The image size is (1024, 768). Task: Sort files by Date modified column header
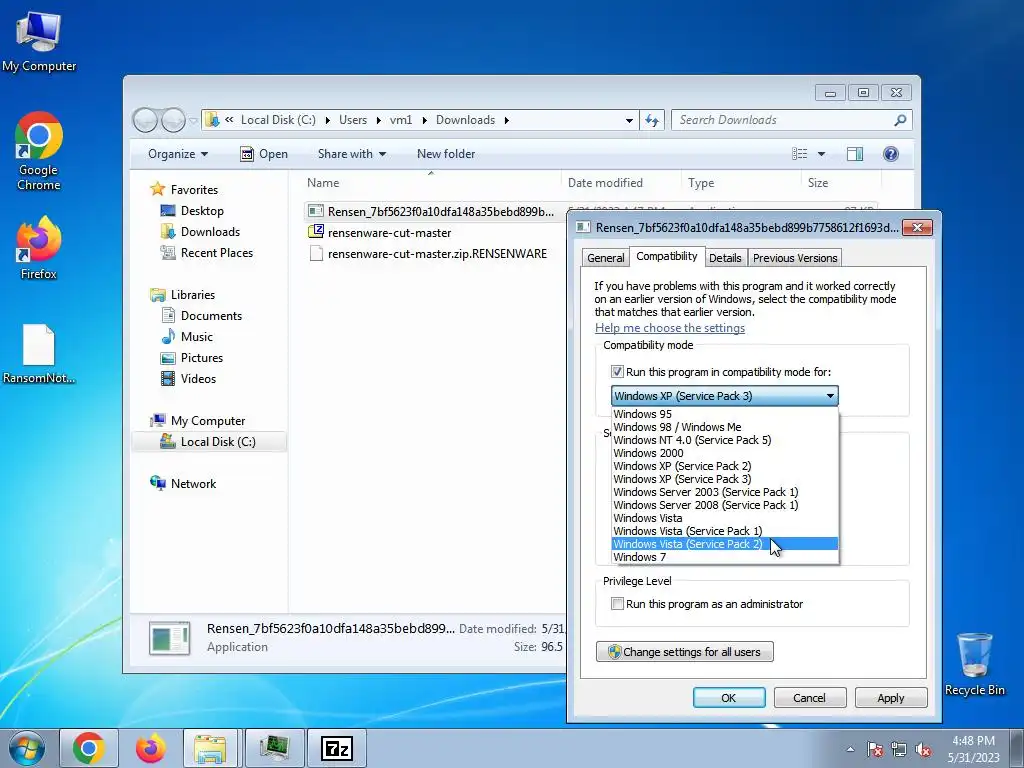tap(620, 183)
